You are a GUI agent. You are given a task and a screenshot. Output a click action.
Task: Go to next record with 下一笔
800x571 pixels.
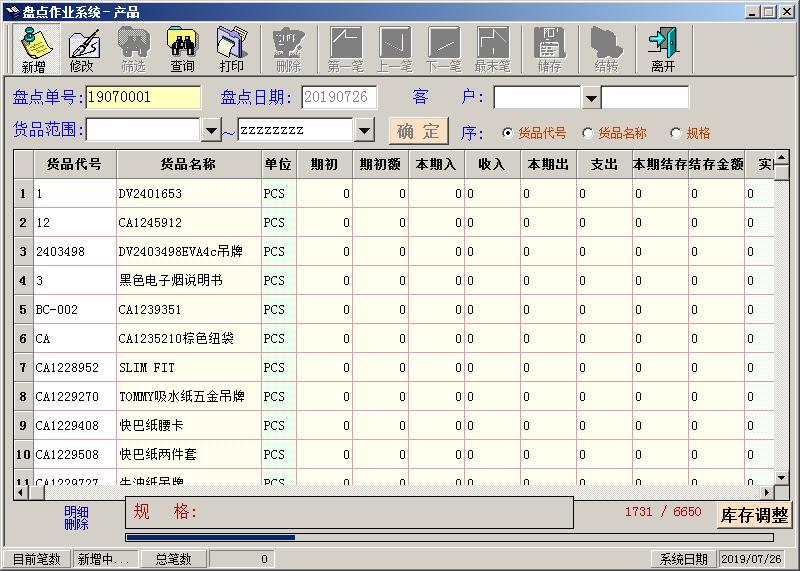pos(443,49)
